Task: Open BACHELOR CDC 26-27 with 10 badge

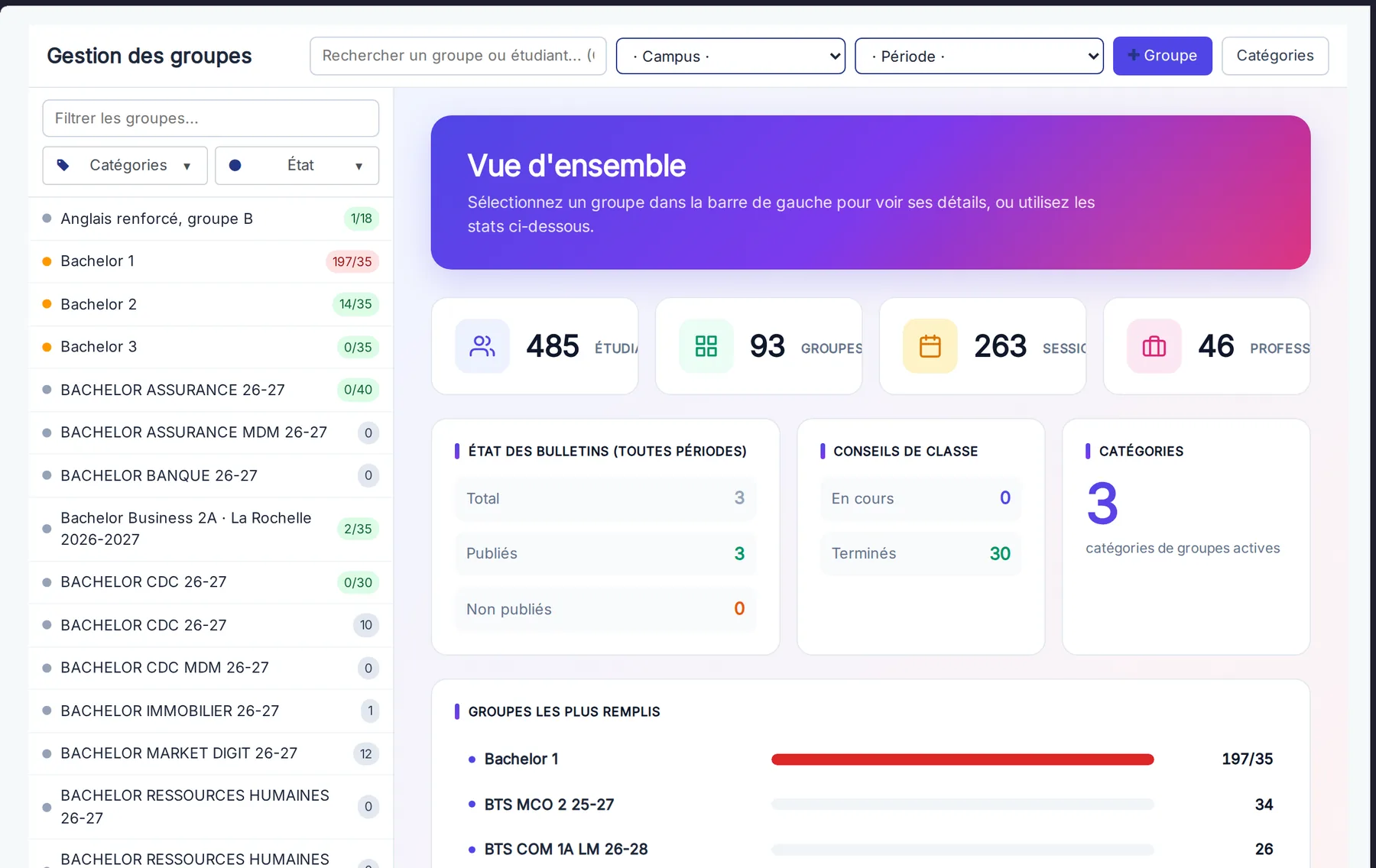Action: point(211,625)
